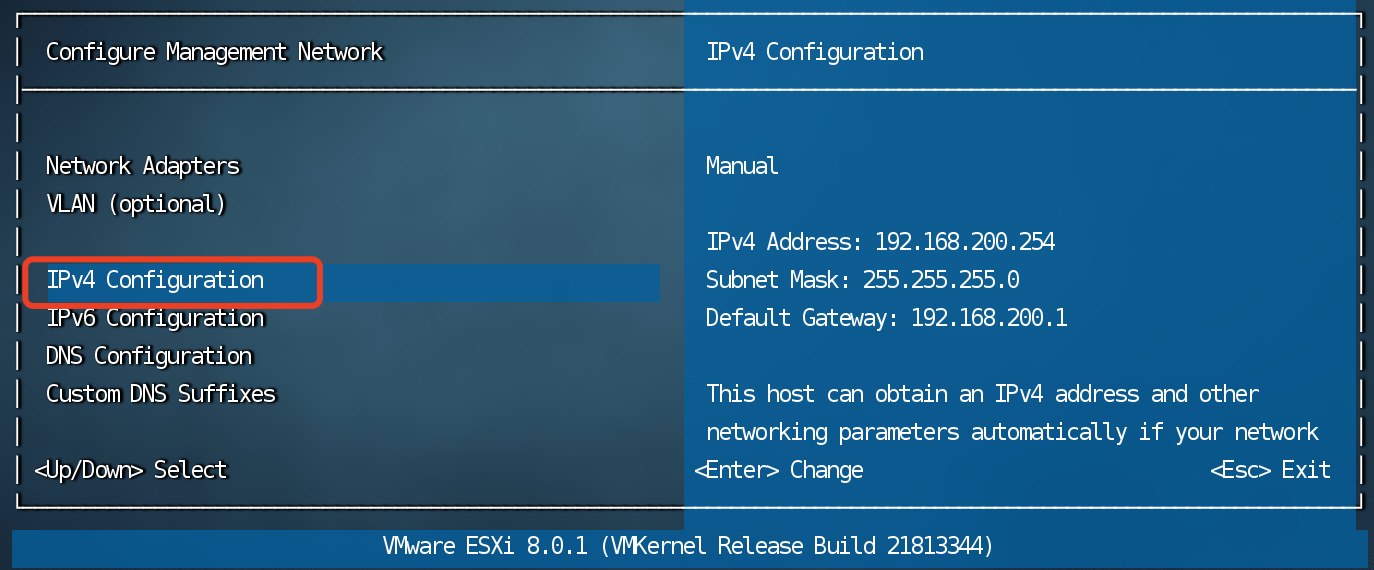This screenshot has width=1374, height=570.
Task: Click the 'networking parameters automatically' text line
Action: [x=1012, y=433]
